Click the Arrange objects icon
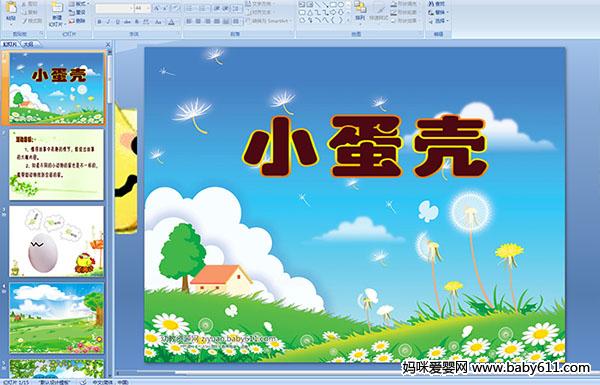 tap(360, 11)
